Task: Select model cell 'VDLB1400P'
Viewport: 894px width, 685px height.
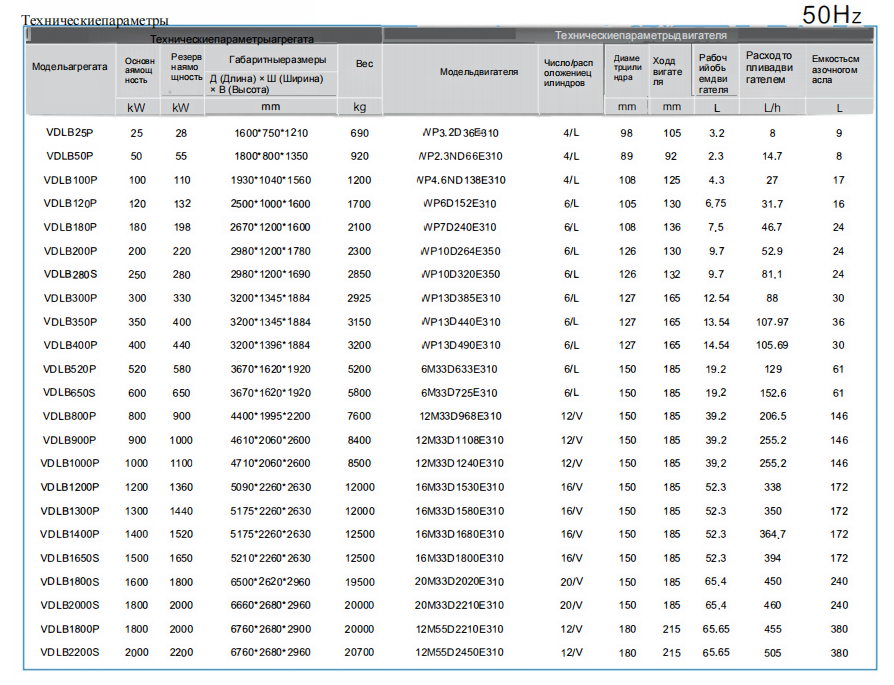Action: (x=70, y=534)
